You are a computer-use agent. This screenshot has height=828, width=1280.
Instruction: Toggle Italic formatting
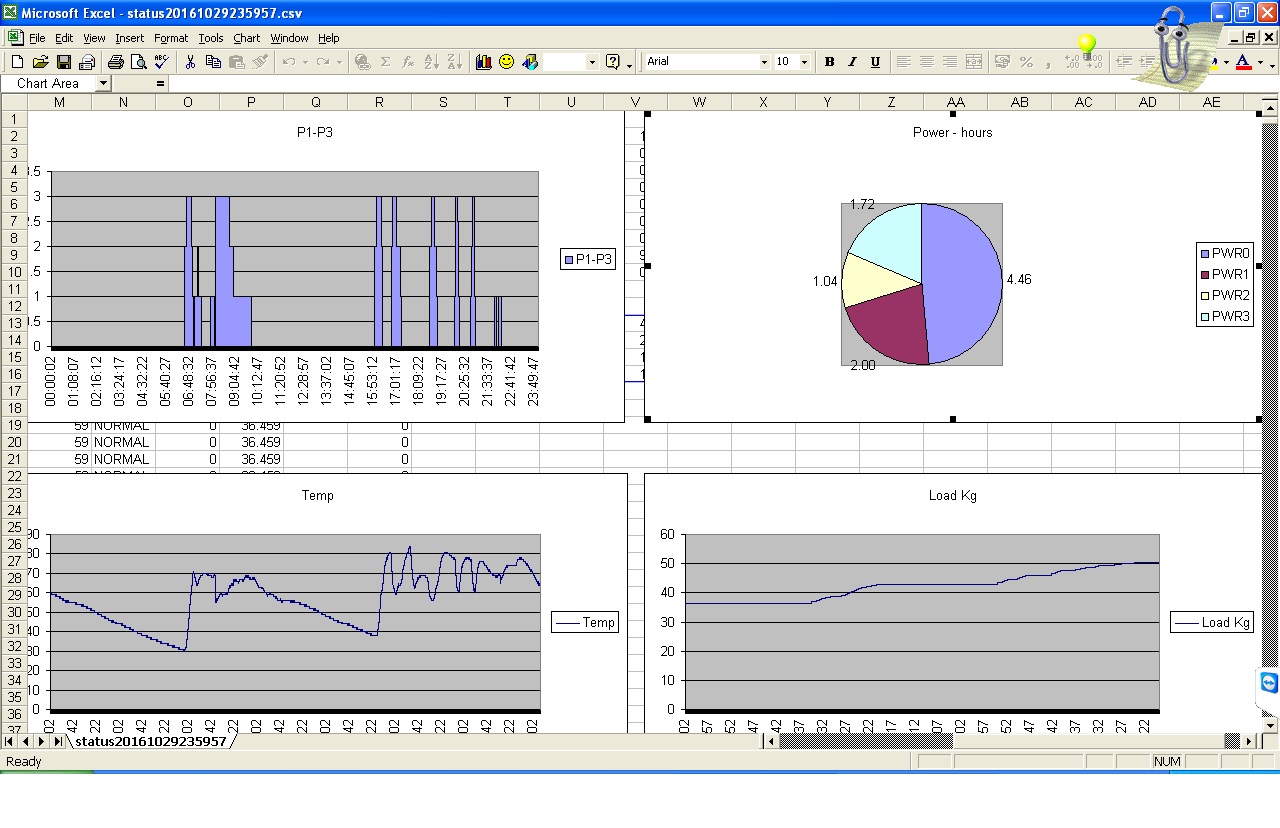[x=852, y=62]
